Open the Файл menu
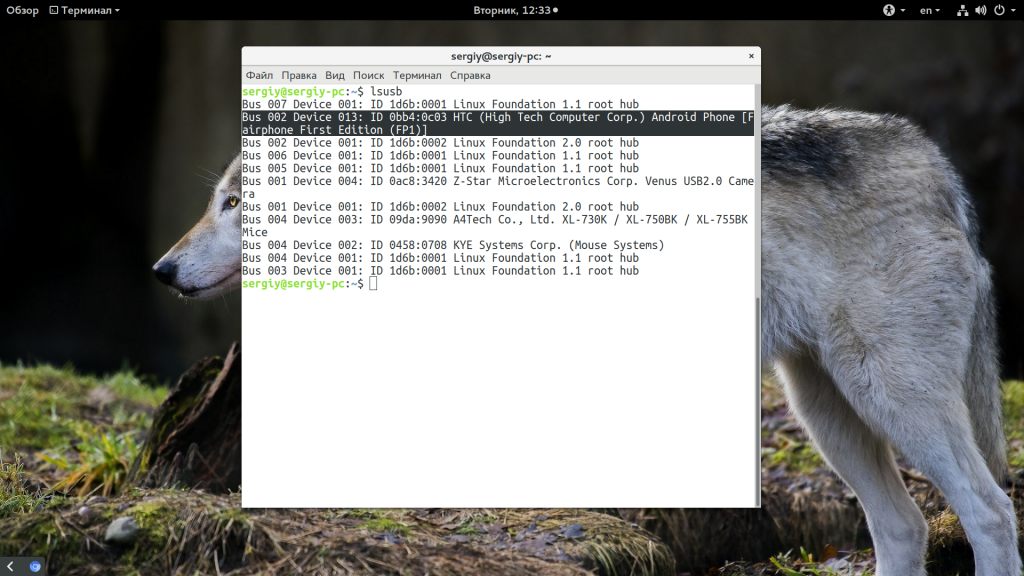 pyautogui.click(x=259, y=75)
